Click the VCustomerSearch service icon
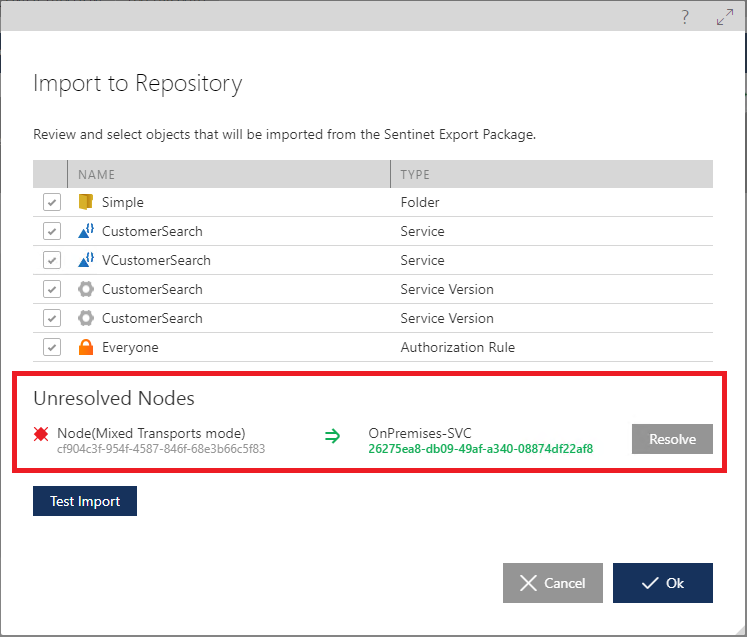This screenshot has width=747, height=637. 85,260
